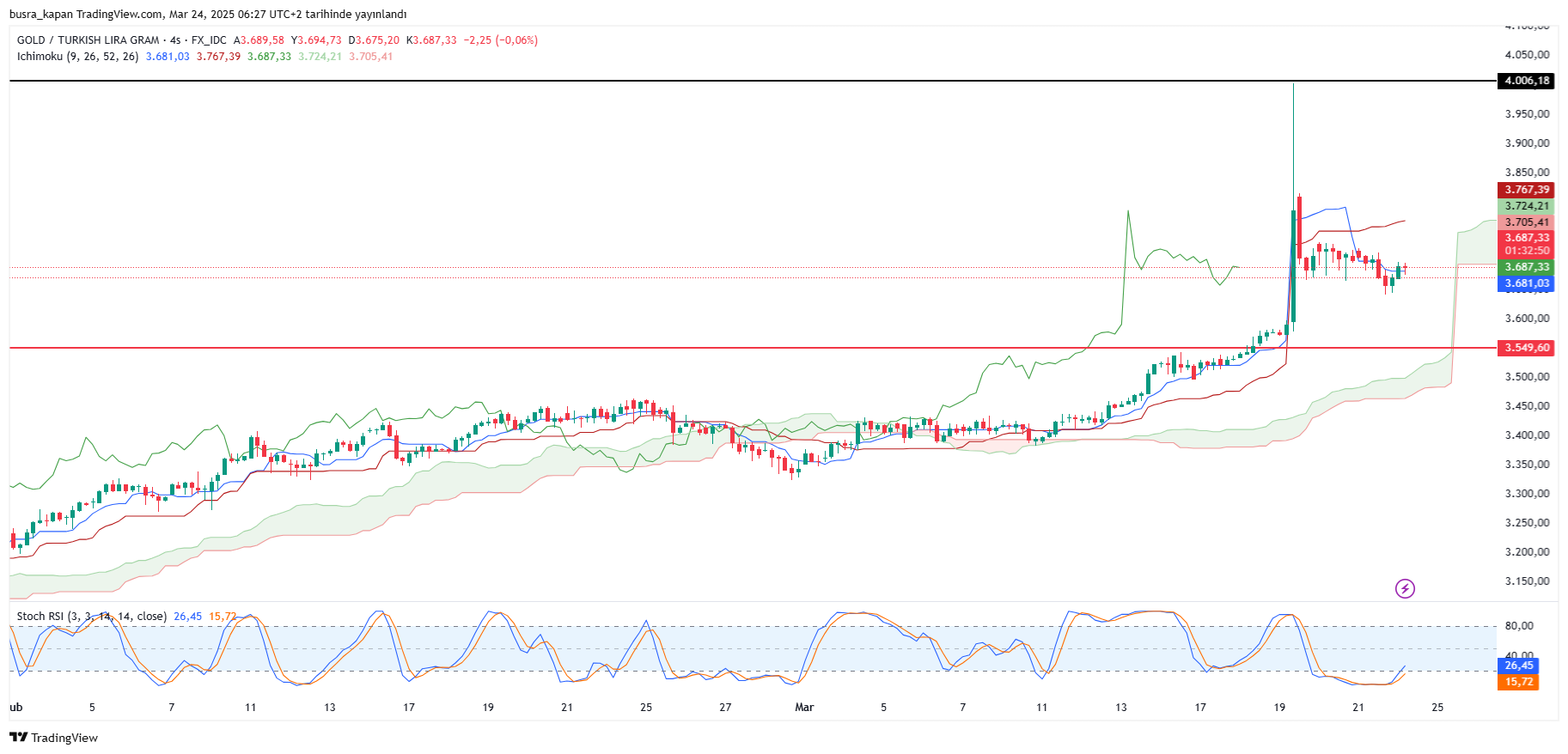Image resolution: width=1568 pixels, height=754 pixels.
Task: Select the dark red 3.767,39 Ichimoku label
Action: (1527, 190)
